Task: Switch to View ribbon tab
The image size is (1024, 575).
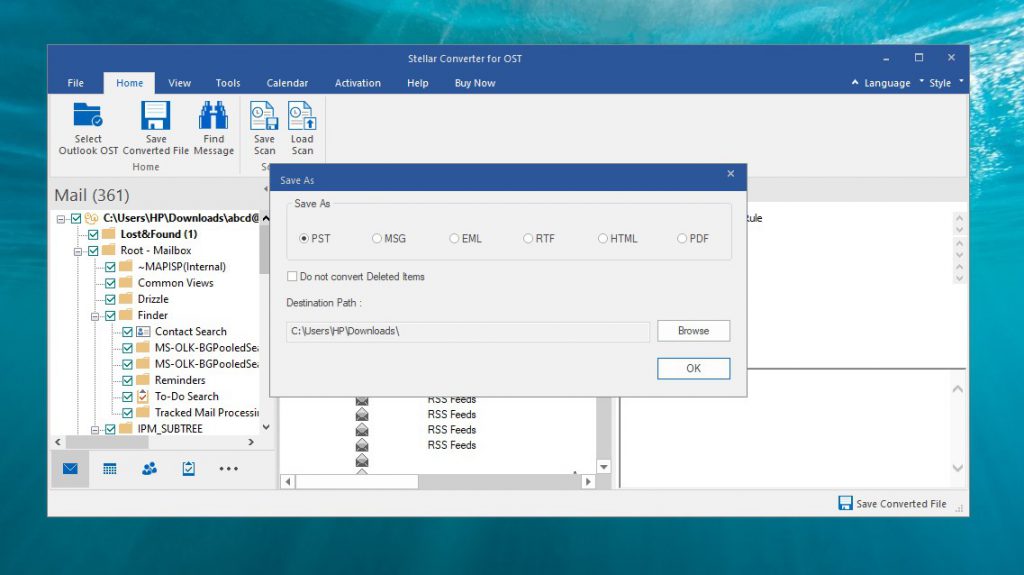Action: click(x=180, y=83)
